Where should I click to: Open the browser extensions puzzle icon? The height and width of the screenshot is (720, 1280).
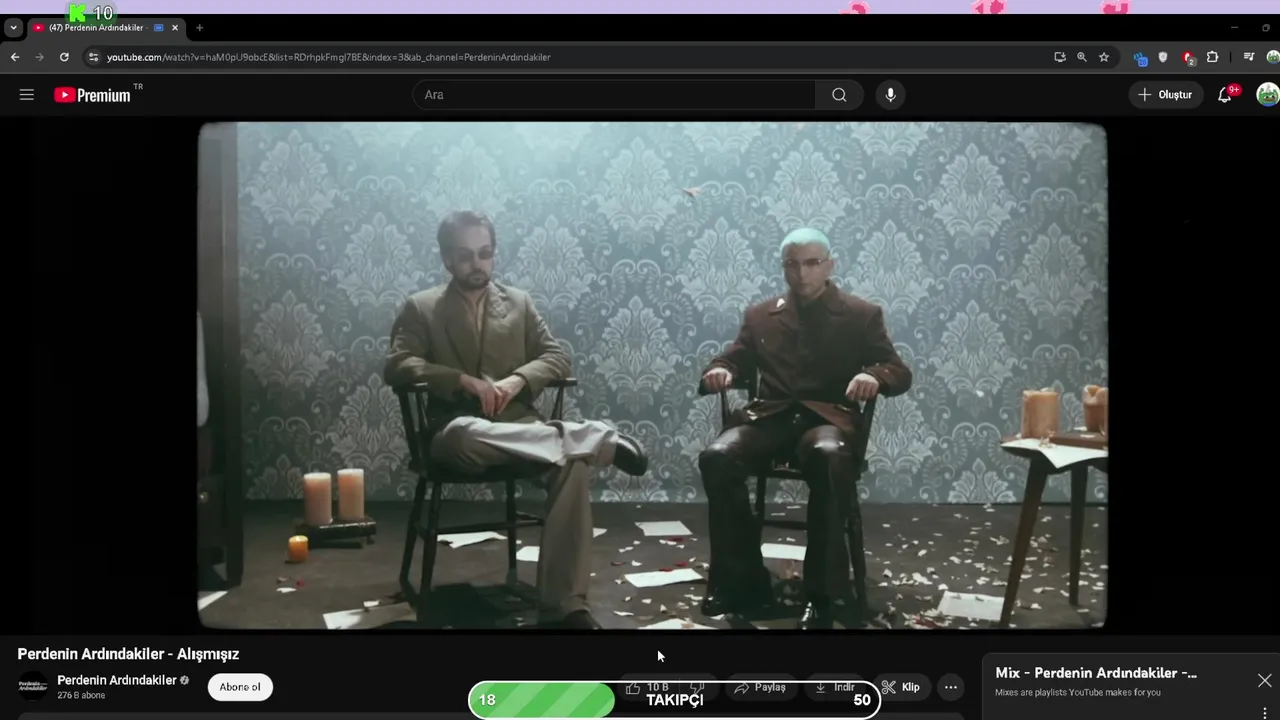tap(1212, 57)
